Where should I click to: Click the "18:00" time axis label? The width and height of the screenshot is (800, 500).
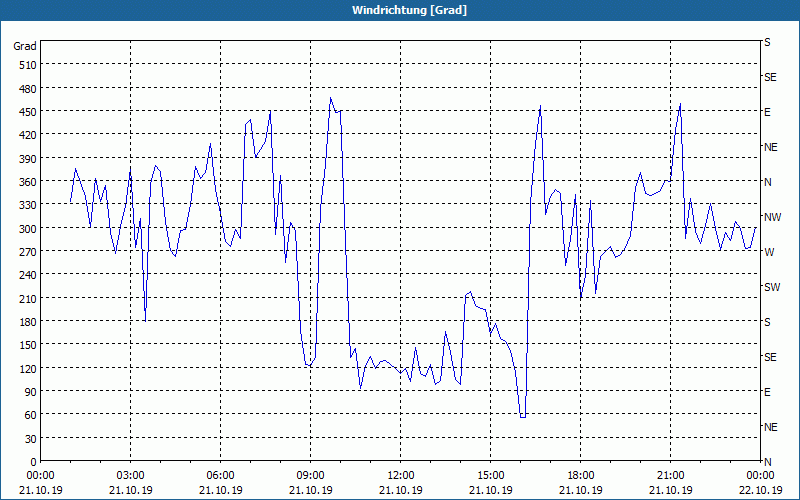coord(581,476)
